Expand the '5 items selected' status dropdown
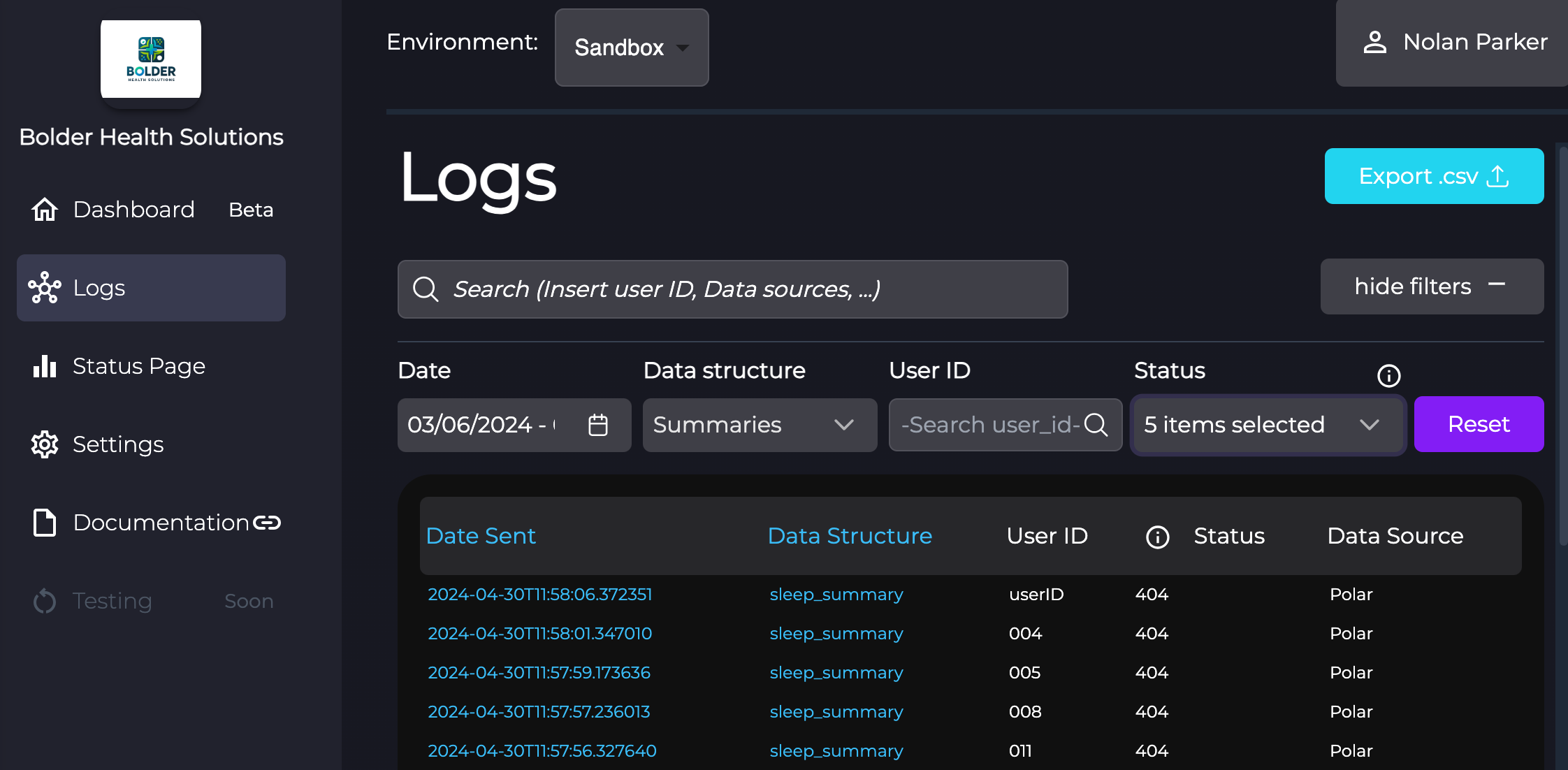 click(1268, 425)
